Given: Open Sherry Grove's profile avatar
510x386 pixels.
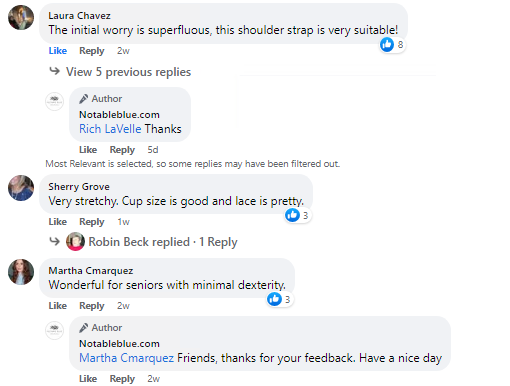Looking at the screenshot, I should [21, 188].
